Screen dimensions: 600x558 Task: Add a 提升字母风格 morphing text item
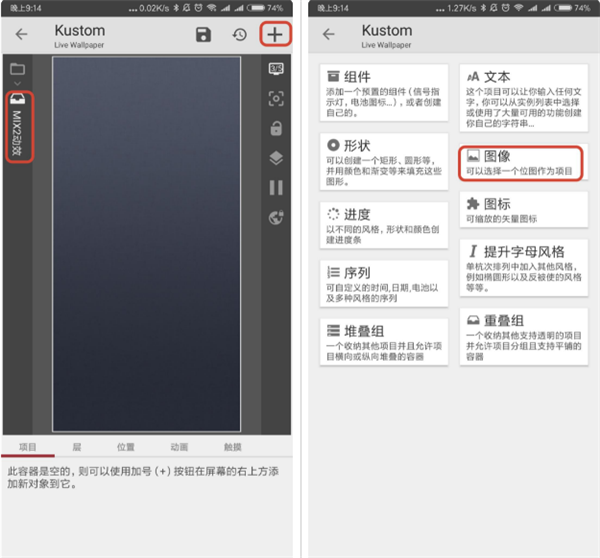(524, 268)
